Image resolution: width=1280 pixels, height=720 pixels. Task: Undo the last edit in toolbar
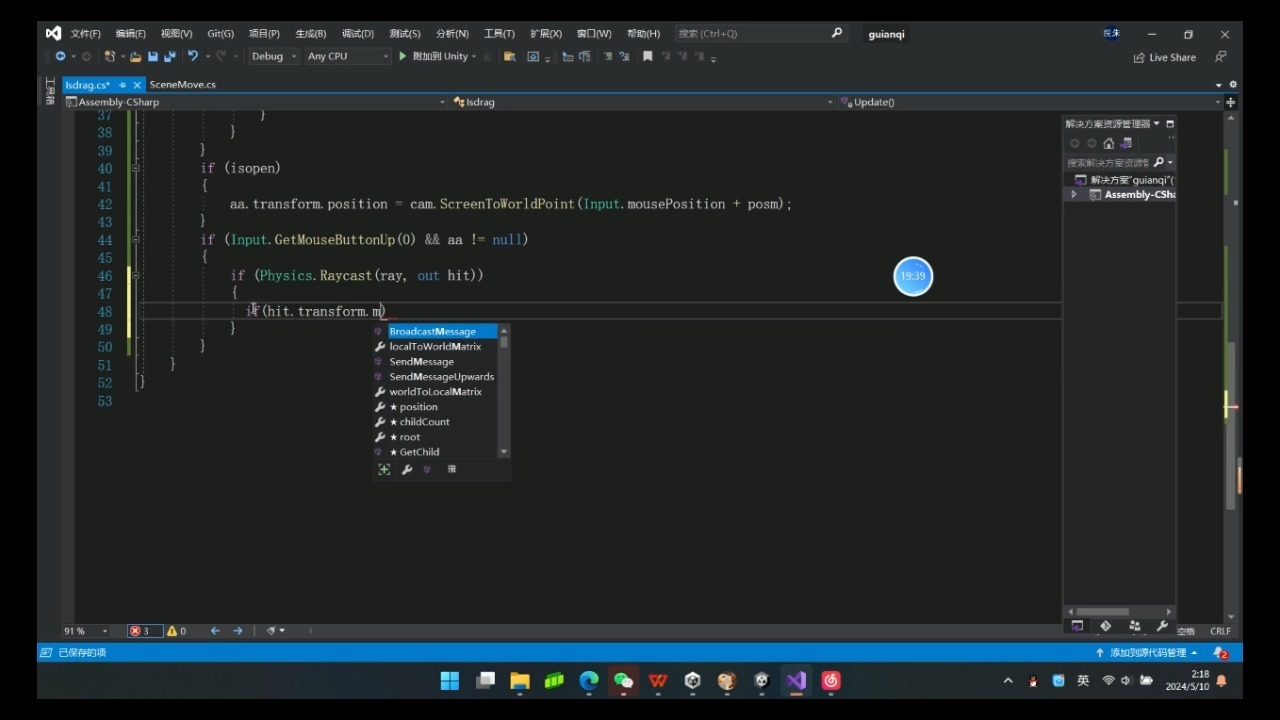point(193,56)
